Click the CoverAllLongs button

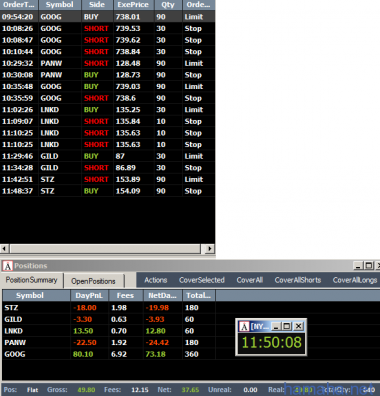tap(355, 280)
